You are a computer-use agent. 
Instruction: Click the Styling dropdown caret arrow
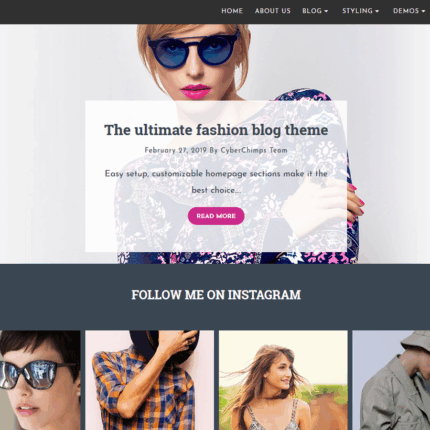click(x=377, y=11)
